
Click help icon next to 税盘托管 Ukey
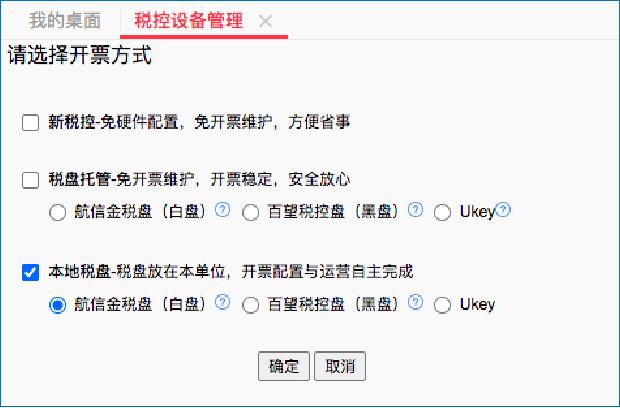[x=504, y=211]
